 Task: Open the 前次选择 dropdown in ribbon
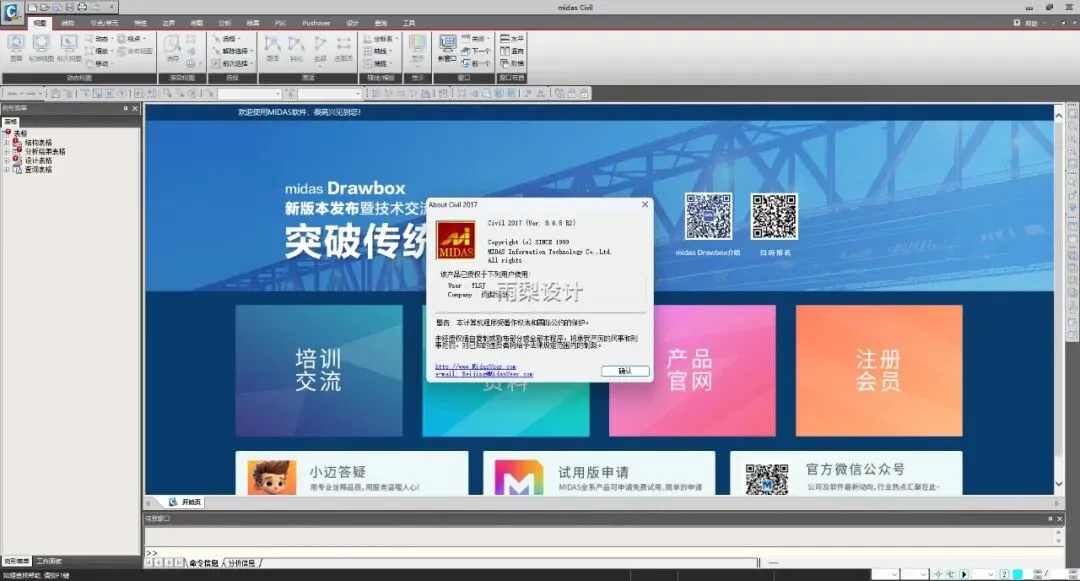[x=233, y=63]
